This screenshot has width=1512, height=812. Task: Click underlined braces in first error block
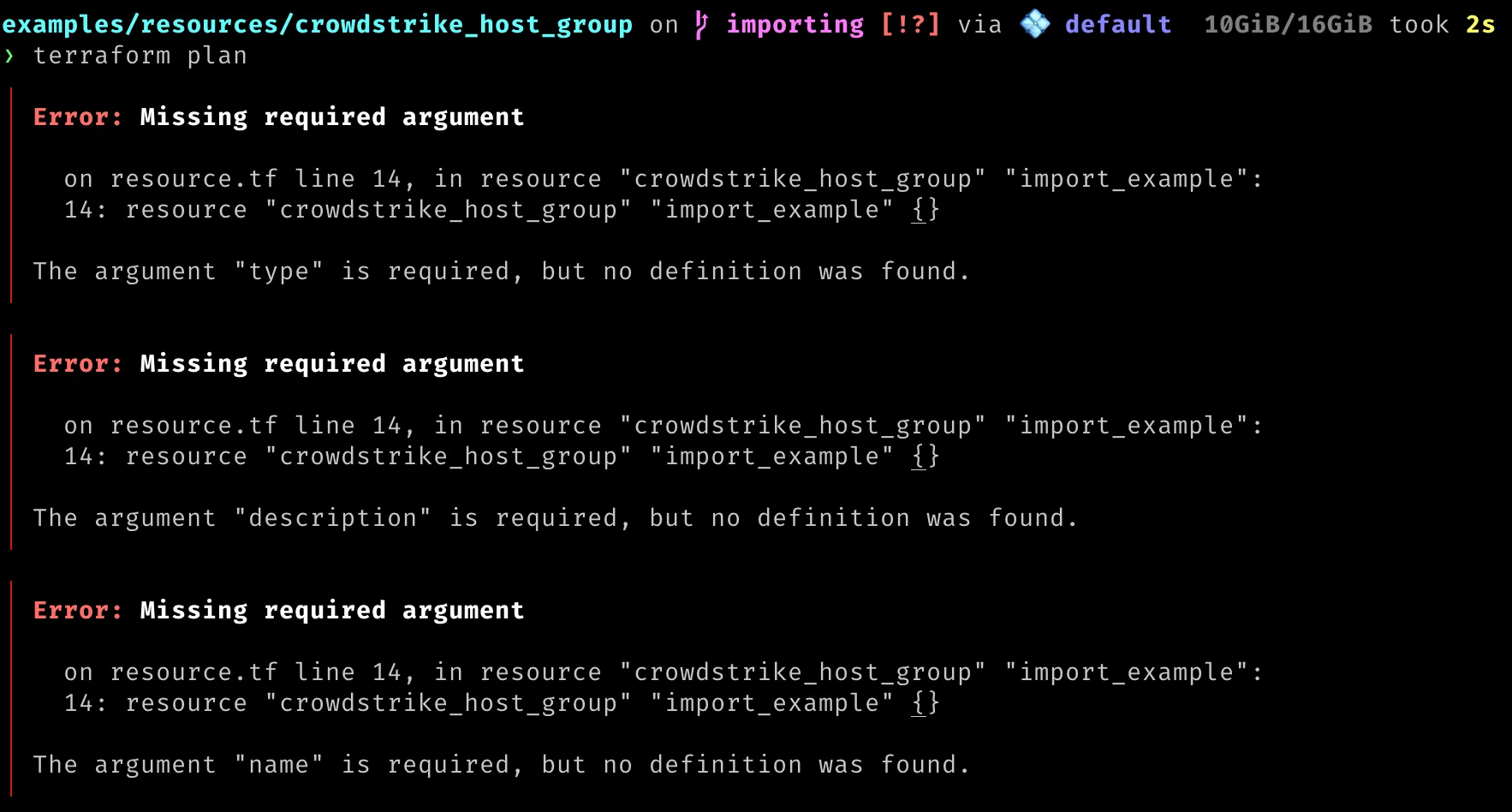coord(926,210)
